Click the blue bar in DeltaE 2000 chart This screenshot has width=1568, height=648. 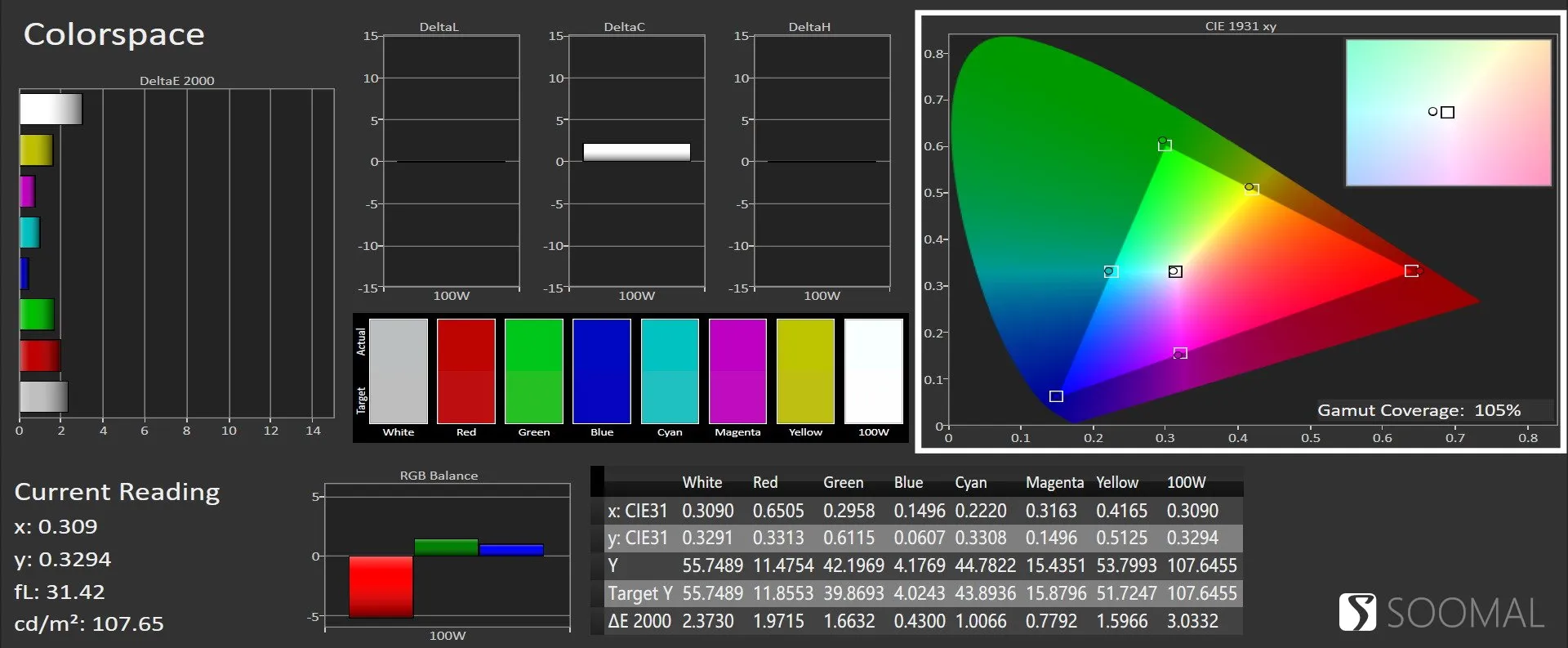tap(24, 274)
